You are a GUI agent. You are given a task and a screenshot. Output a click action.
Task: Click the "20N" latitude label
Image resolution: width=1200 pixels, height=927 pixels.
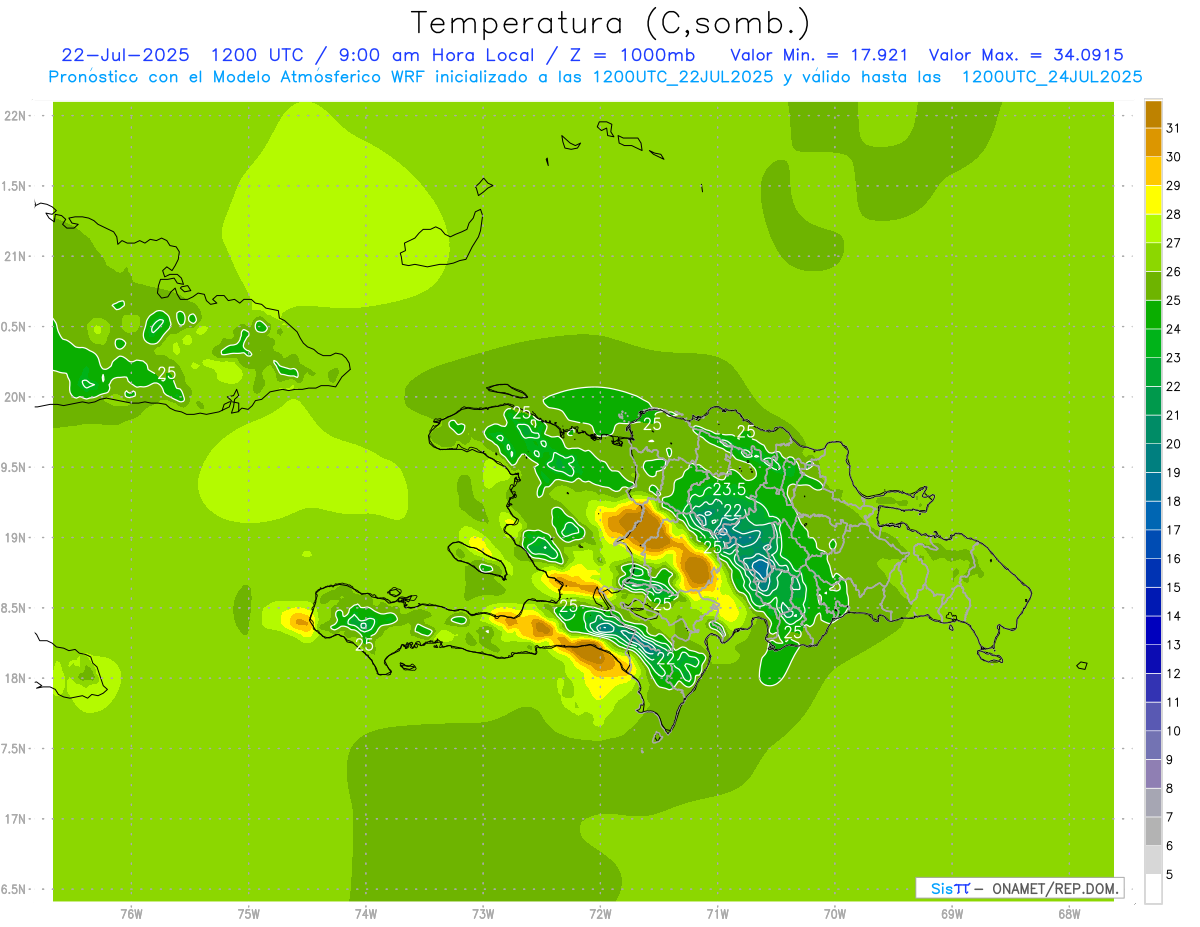[16, 397]
